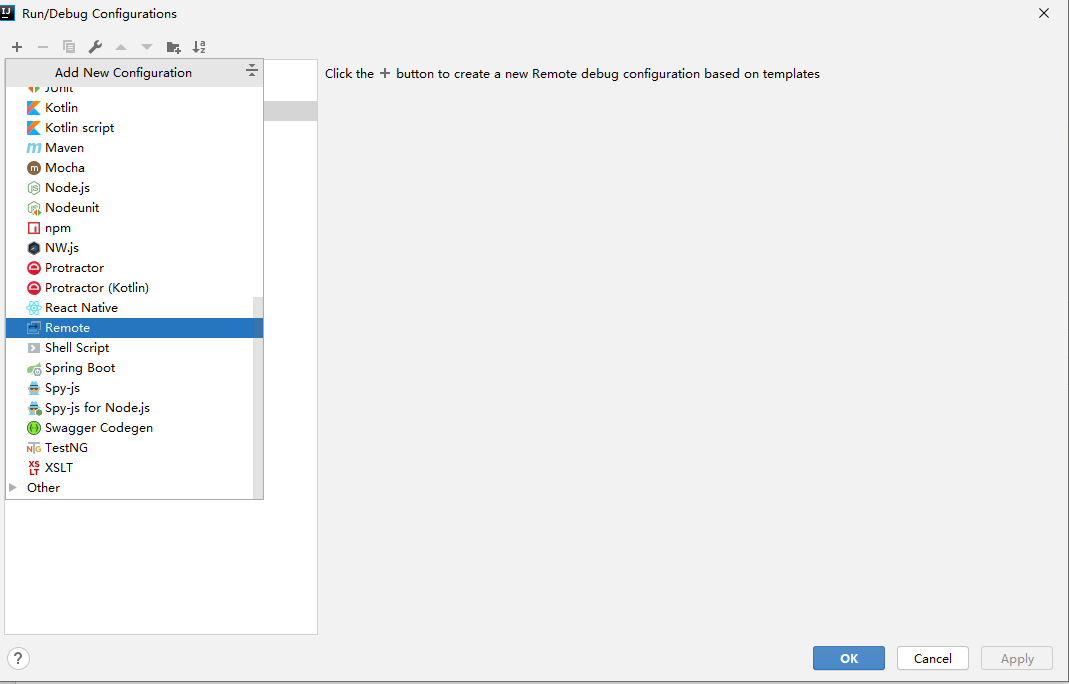This screenshot has height=684, width=1069.
Task: Pick Nodeunit from the list
Action: [x=134, y=207]
